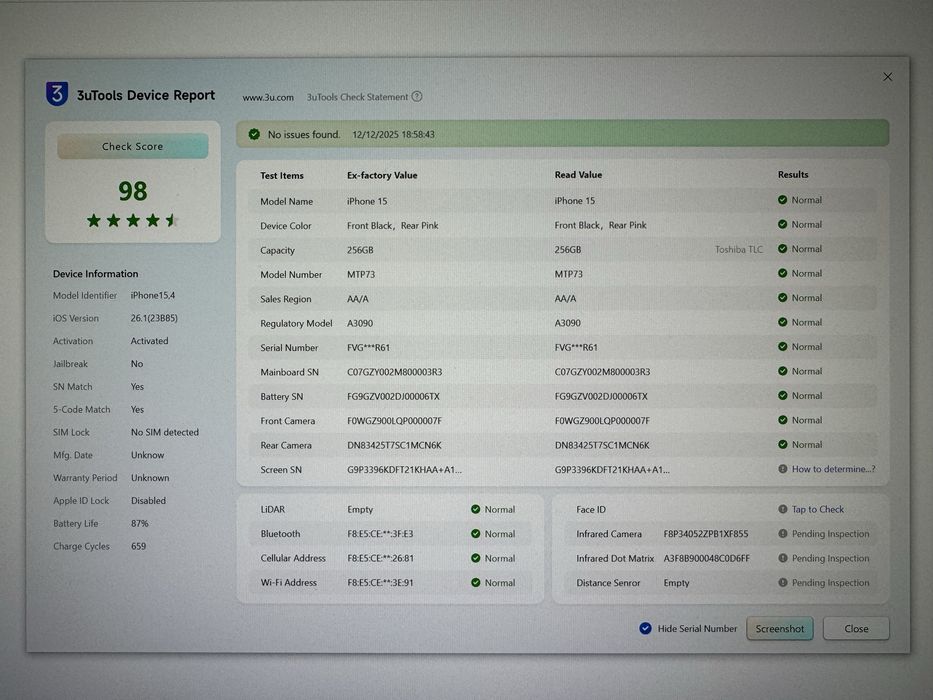
Task: Click the Battery Life value 87%
Action: coord(140,523)
